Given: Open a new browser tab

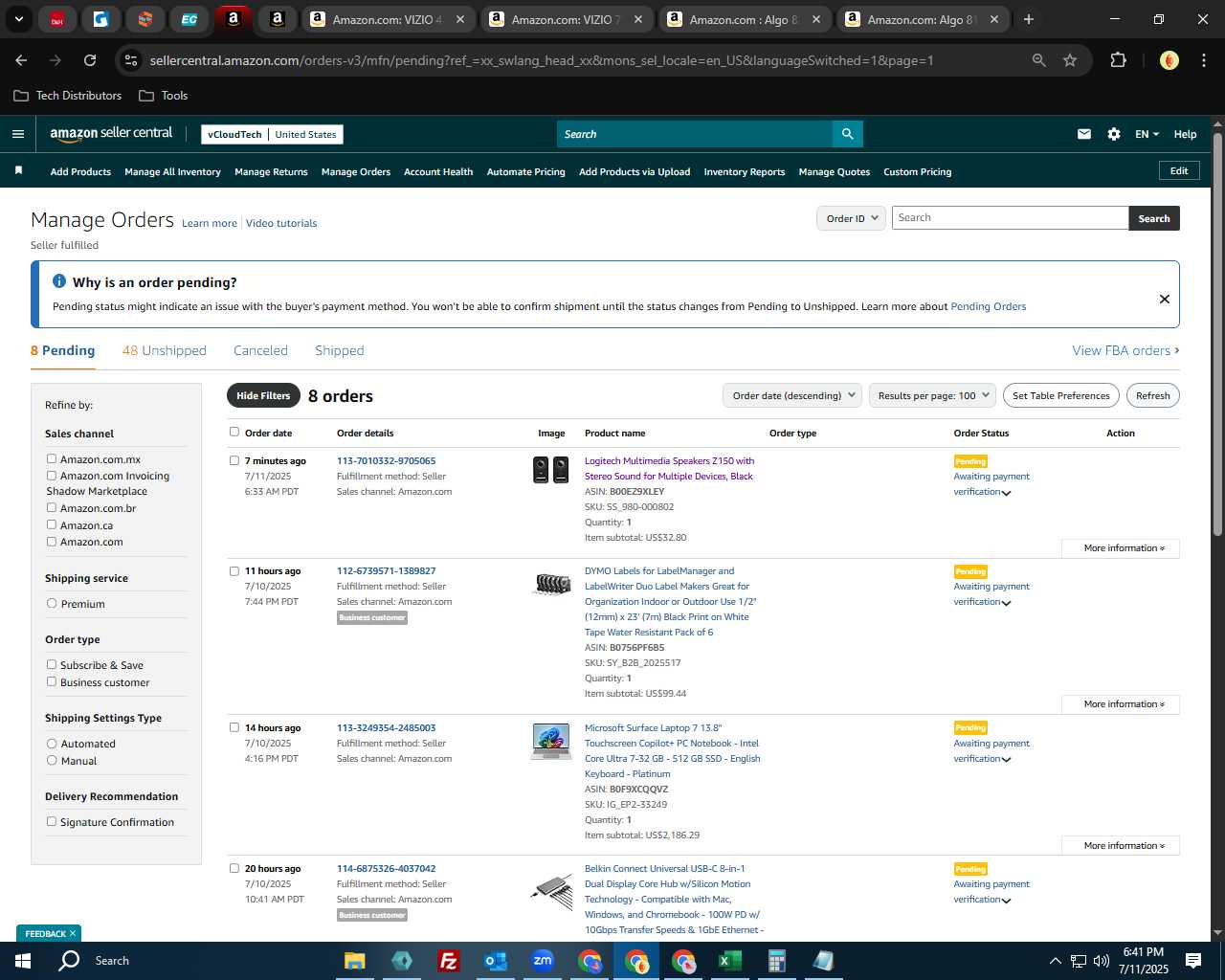Looking at the screenshot, I should (x=1029, y=19).
